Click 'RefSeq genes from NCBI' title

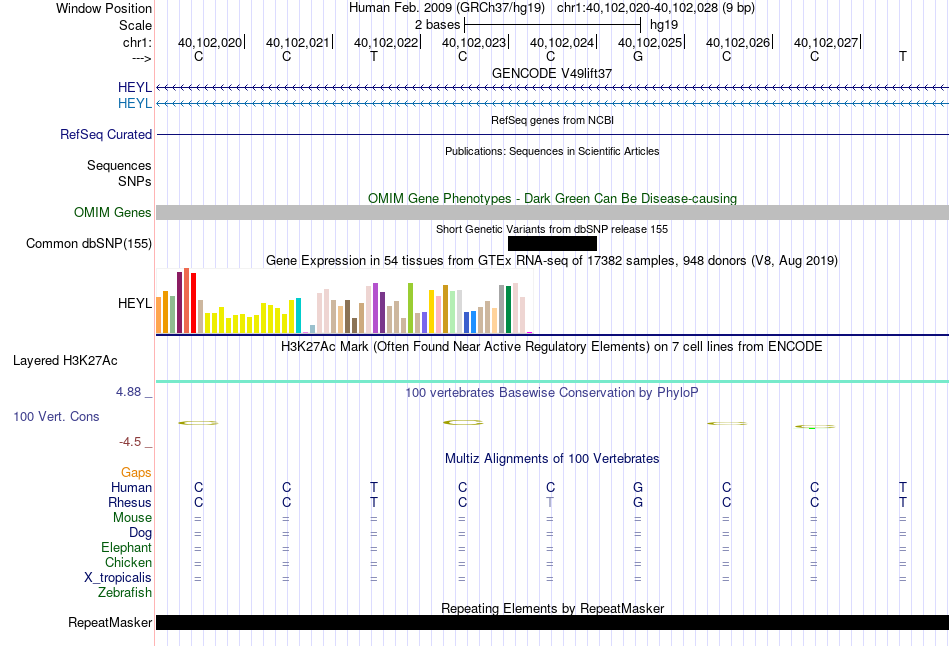tap(552, 120)
